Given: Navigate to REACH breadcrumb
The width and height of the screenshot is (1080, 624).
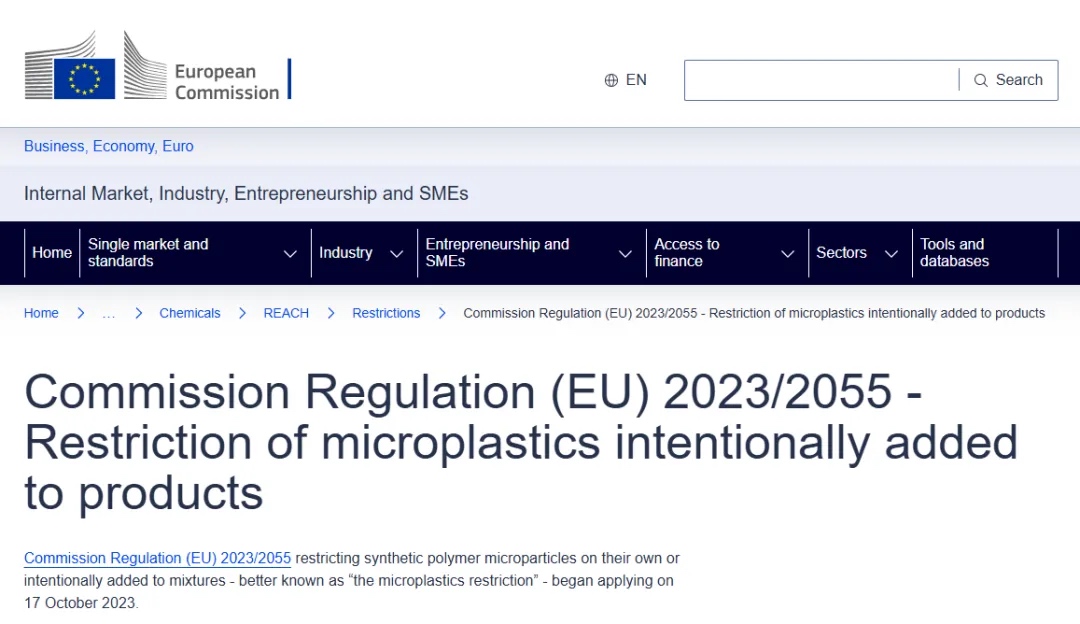Looking at the screenshot, I should coord(286,313).
